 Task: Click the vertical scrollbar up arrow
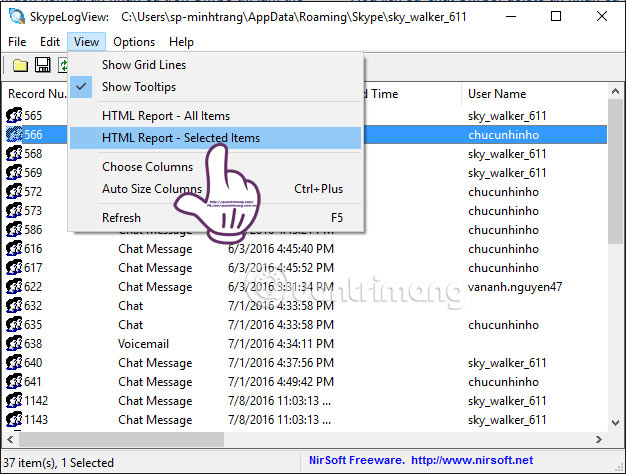[x=615, y=92]
